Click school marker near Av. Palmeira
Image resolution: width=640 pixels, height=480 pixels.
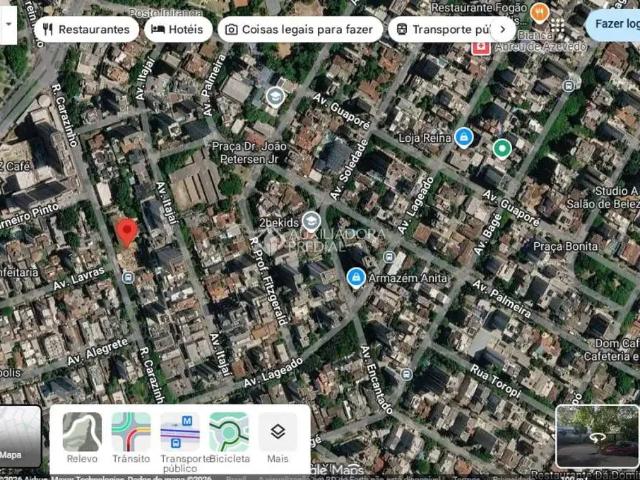[x=276, y=97]
